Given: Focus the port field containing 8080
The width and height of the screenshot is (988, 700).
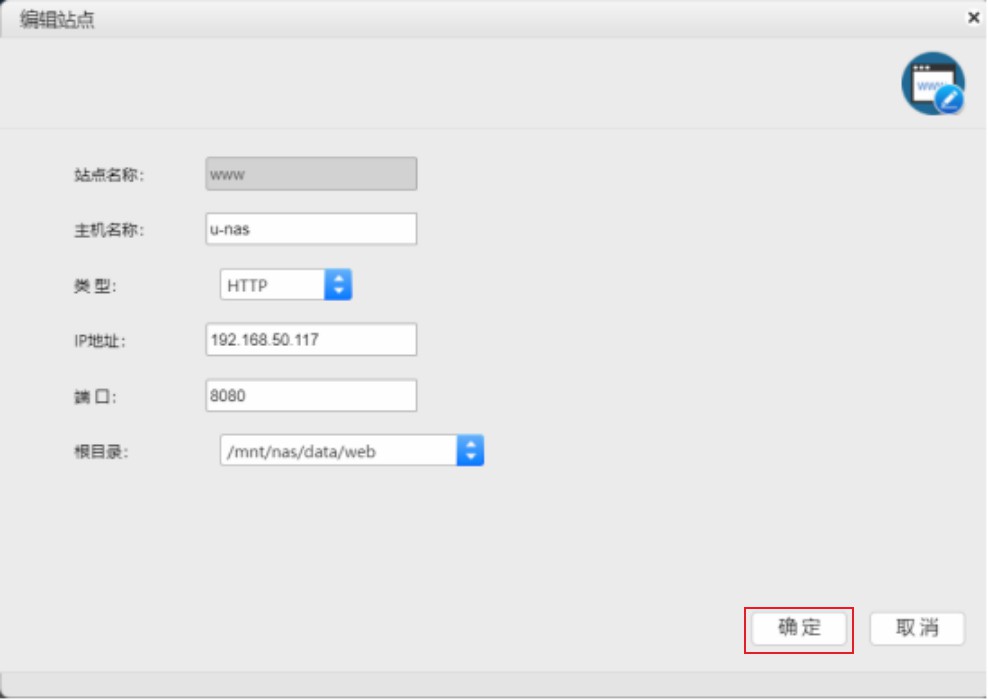Looking at the screenshot, I should click(310, 396).
